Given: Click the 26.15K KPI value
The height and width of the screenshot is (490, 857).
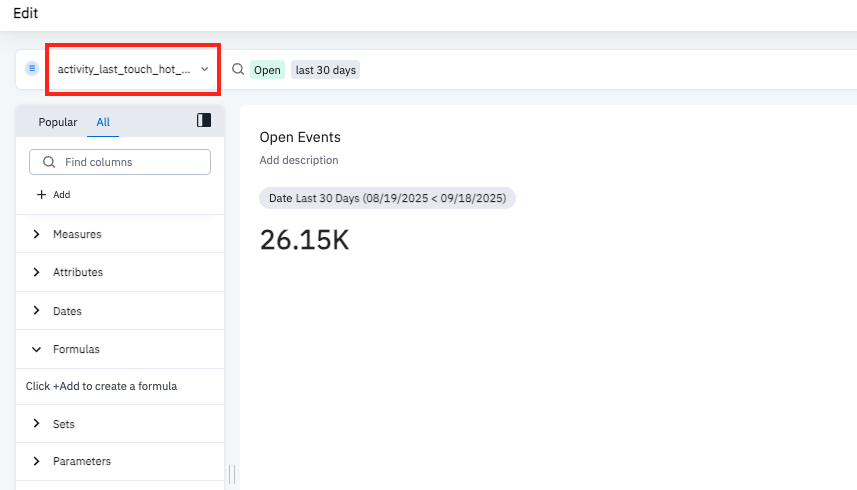Looking at the screenshot, I should coord(304,240).
